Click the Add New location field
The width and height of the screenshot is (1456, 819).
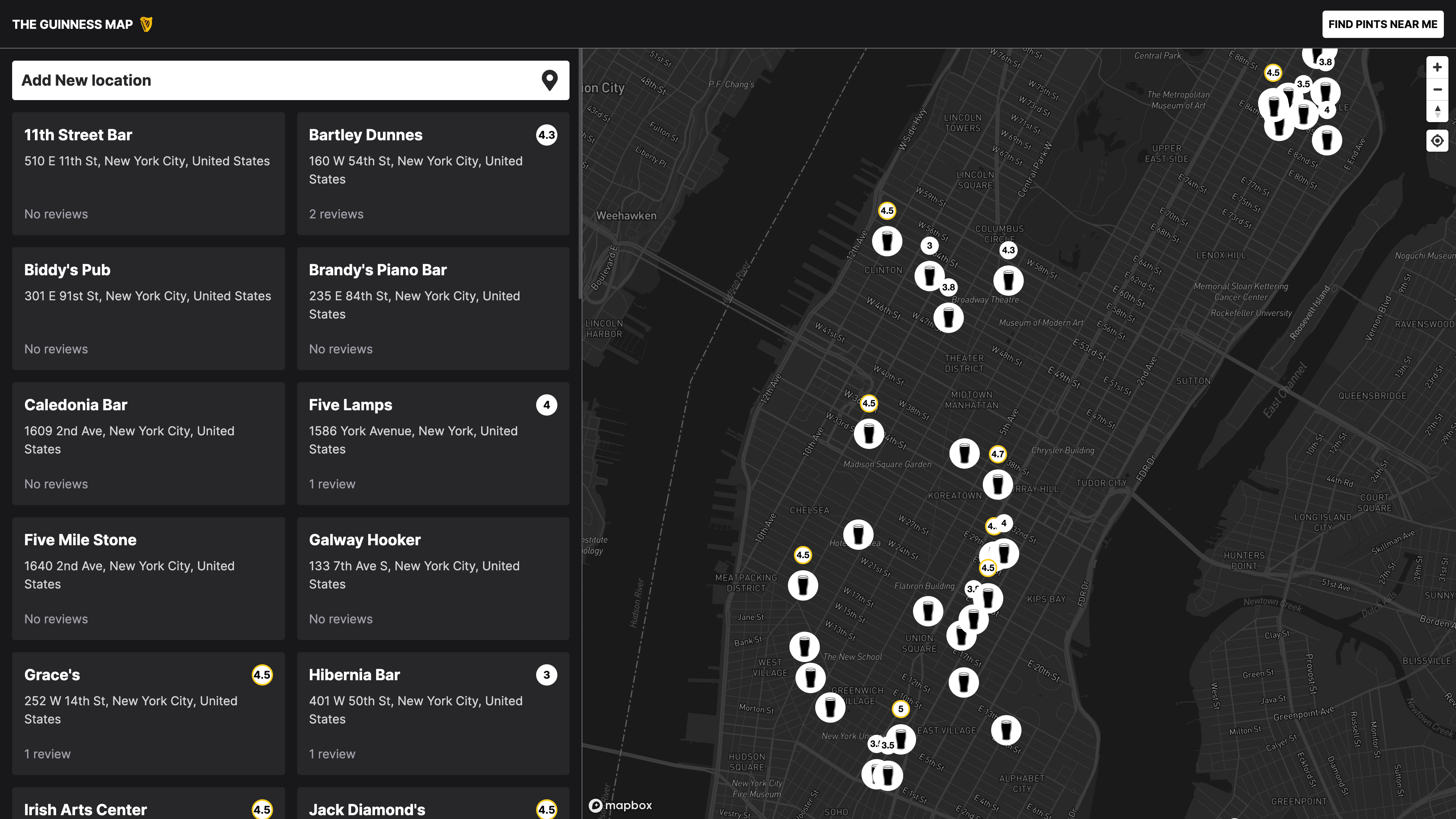click(290, 80)
